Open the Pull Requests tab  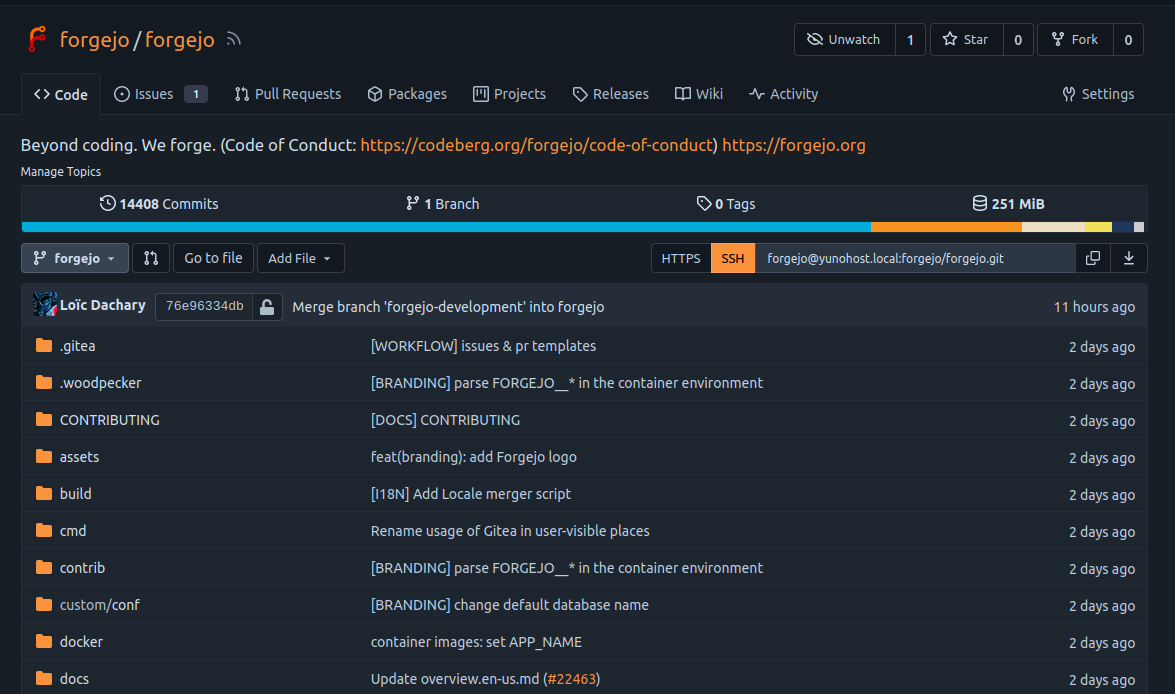288,94
